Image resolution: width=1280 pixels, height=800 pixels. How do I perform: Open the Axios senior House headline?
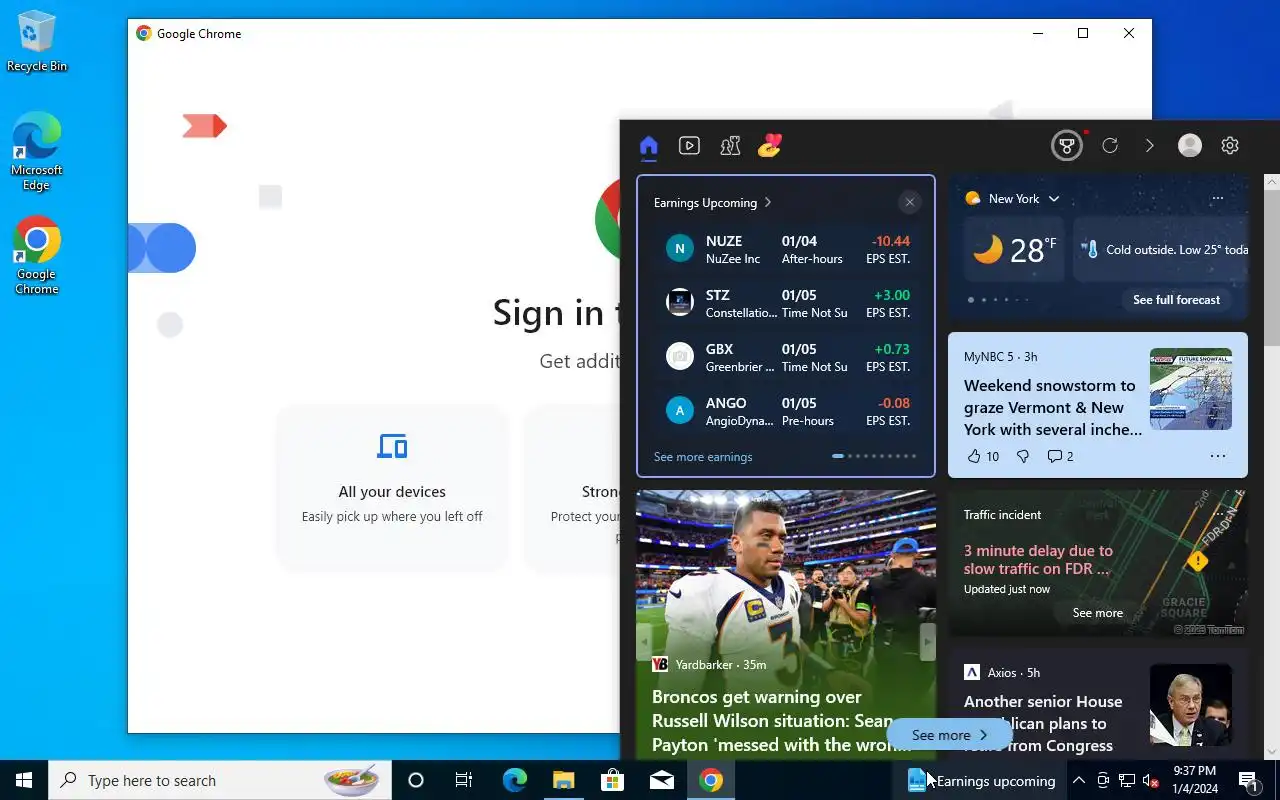click(1043, 723)
